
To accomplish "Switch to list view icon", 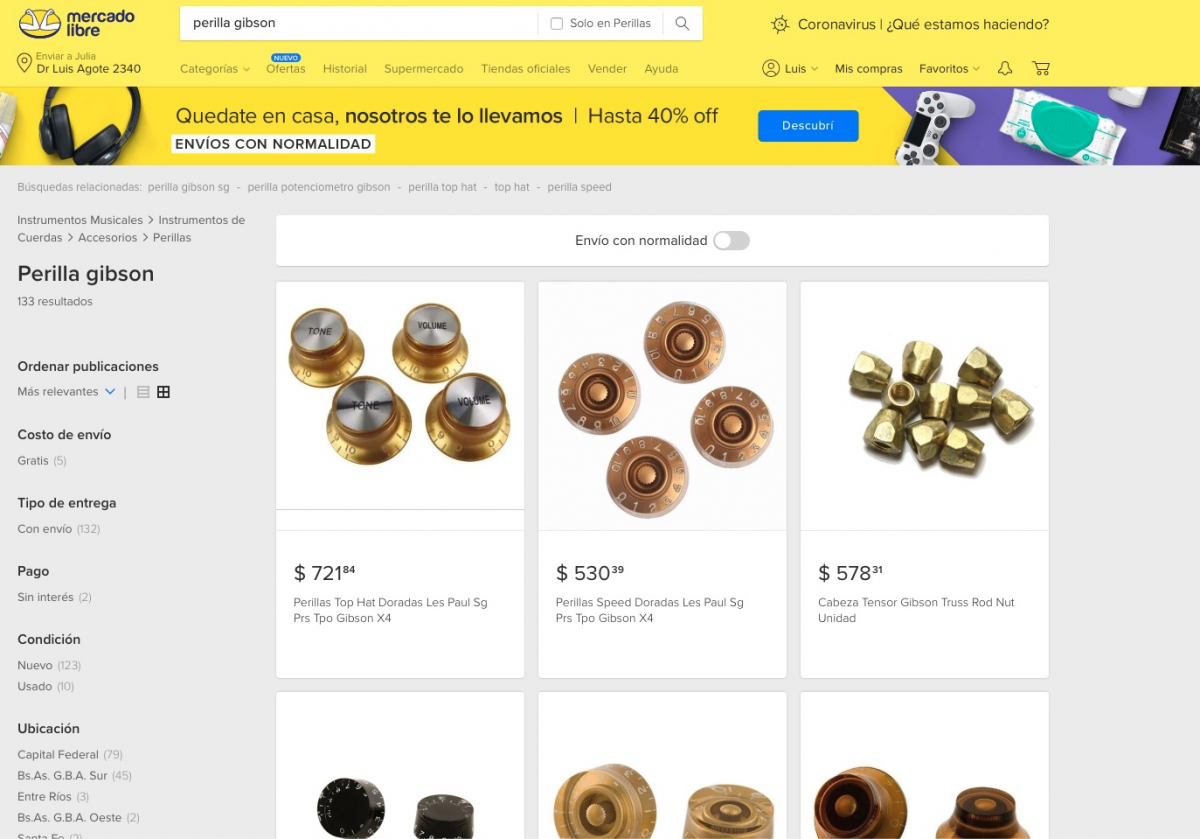I will click(x=143, y=392).
